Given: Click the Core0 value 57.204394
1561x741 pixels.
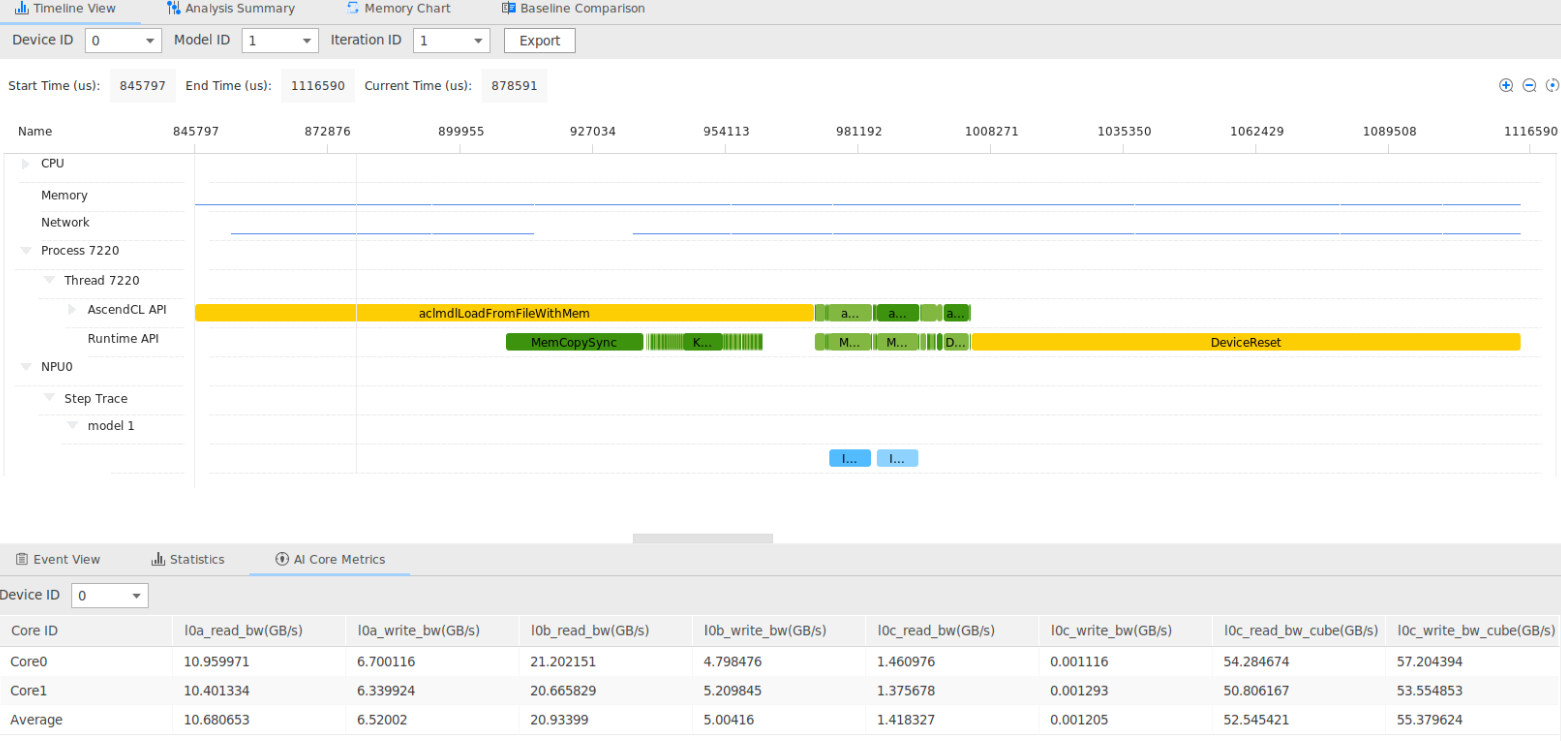Looking at the screenshot, I should [x=1431, y=662].
